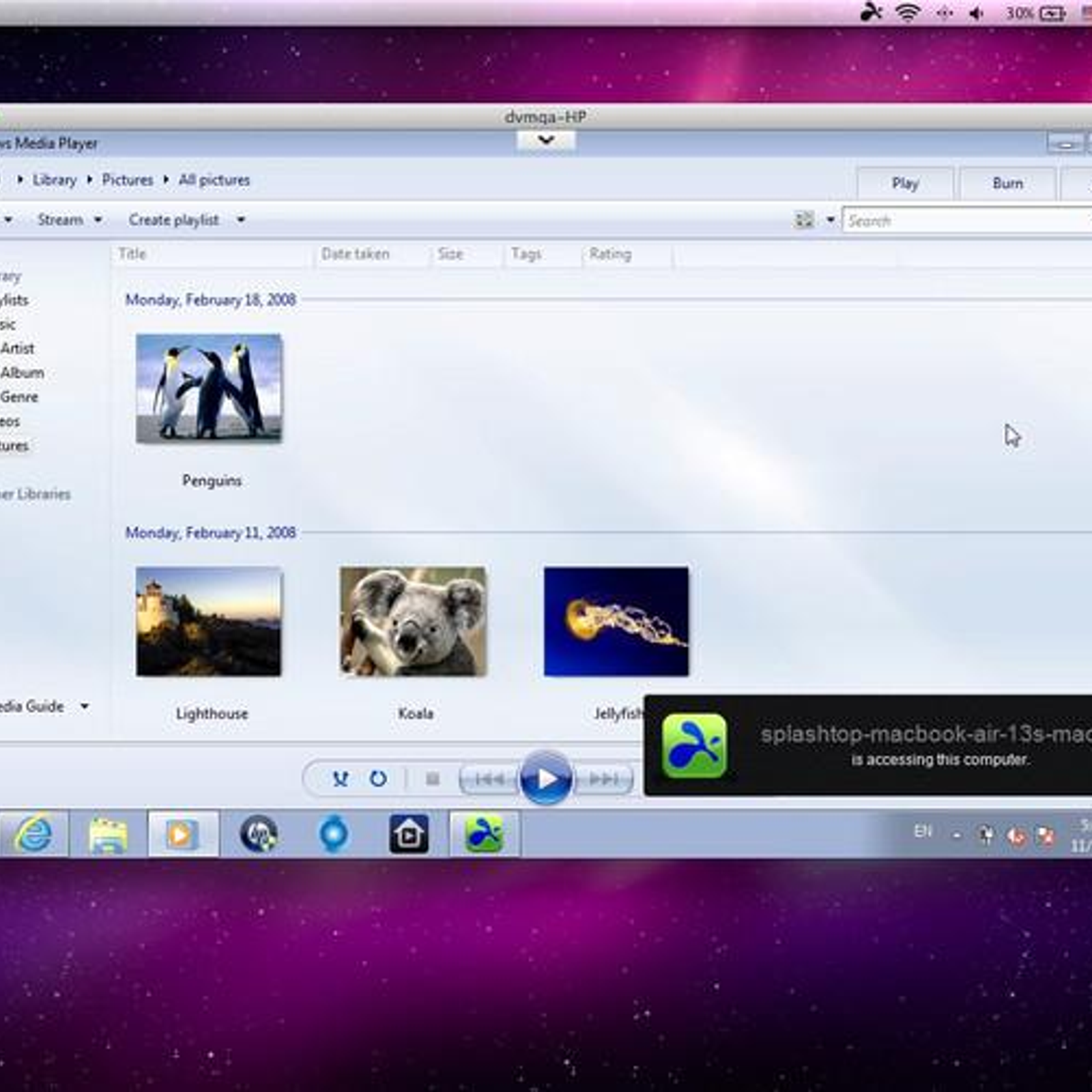Click the view options icon beside search

click(804, 220)
